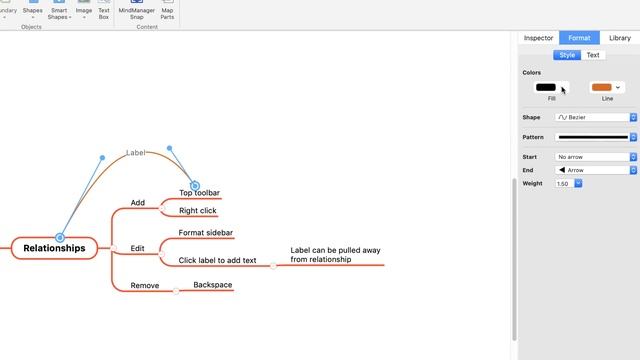The width and height of the screenshot is (640, 360).
Task: Select the Remove topic
Action: pos(144,285)
